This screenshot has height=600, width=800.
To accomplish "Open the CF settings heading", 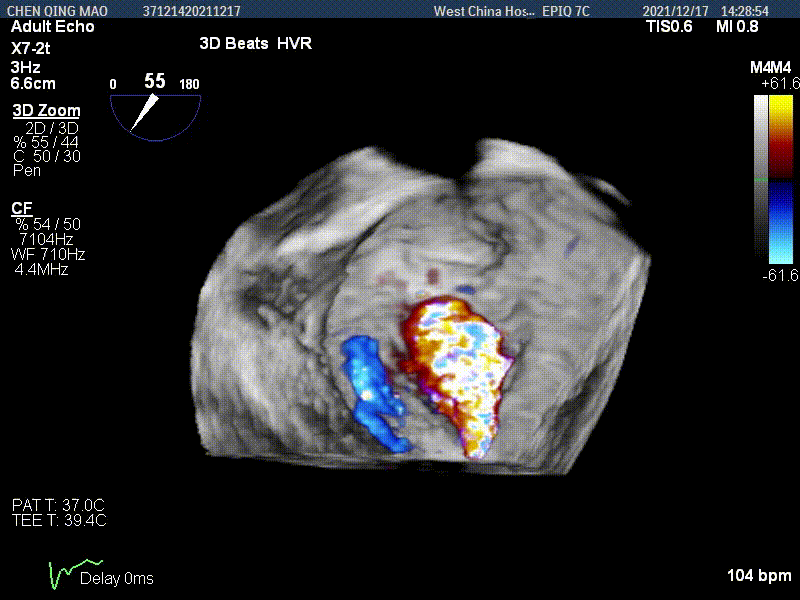I will click(x=21, y=208).
